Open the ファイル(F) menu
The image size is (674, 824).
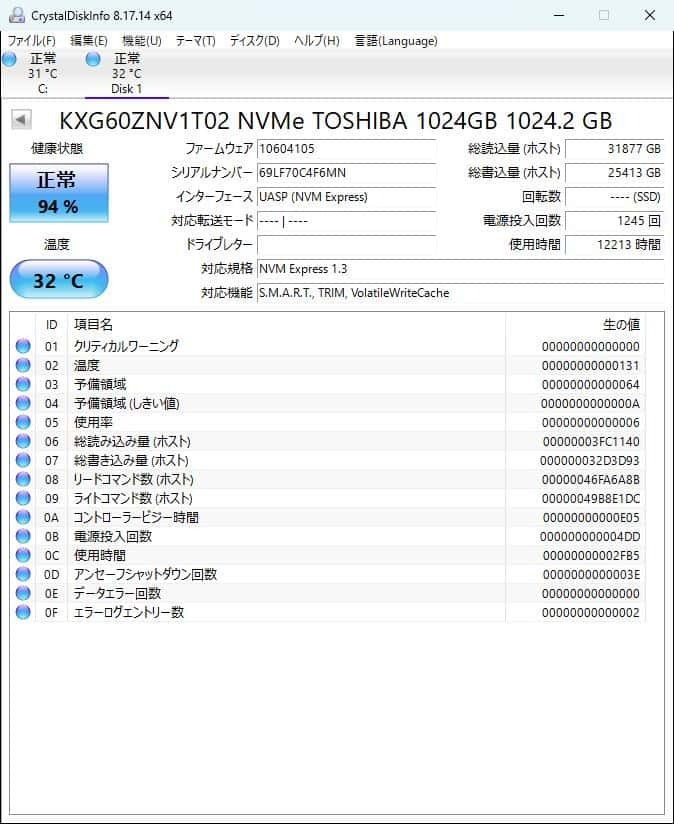pyautogui.click(x=32, y=41)
